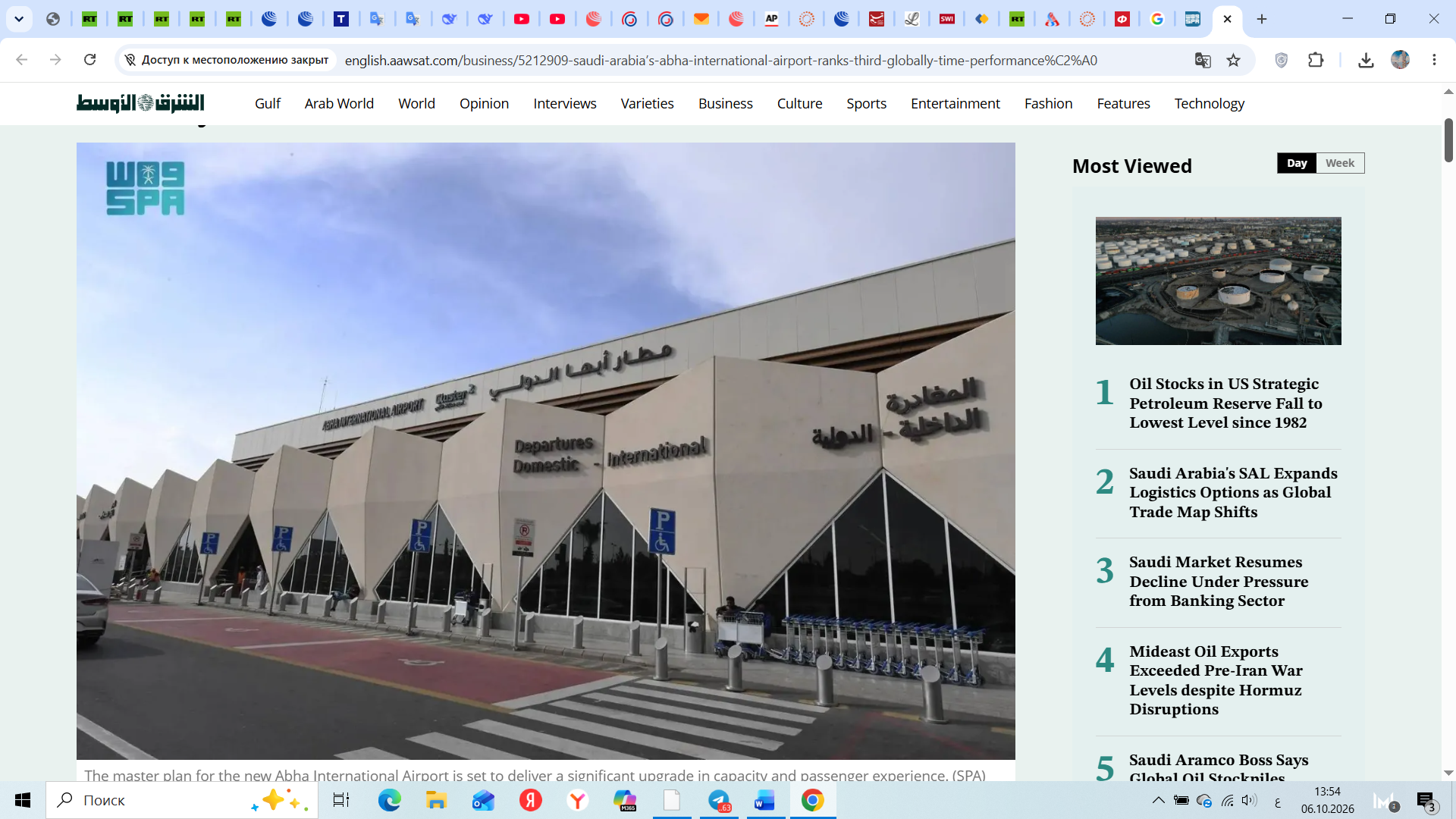This screenshot has width=1456, height=819.
Task: Click the Windows Start button
Action: point(23,800)
